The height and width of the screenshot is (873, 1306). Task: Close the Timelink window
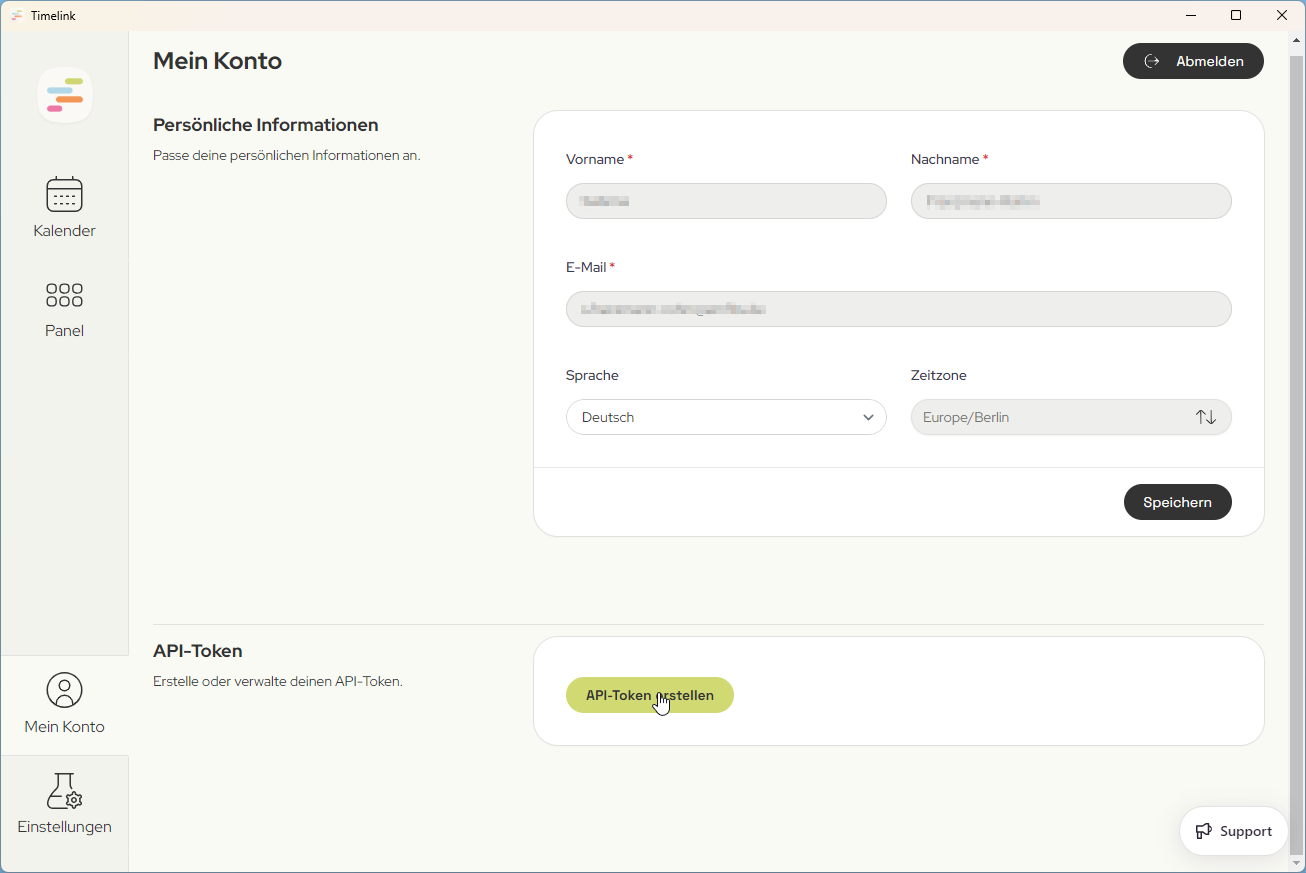[x=1282, y=15]
